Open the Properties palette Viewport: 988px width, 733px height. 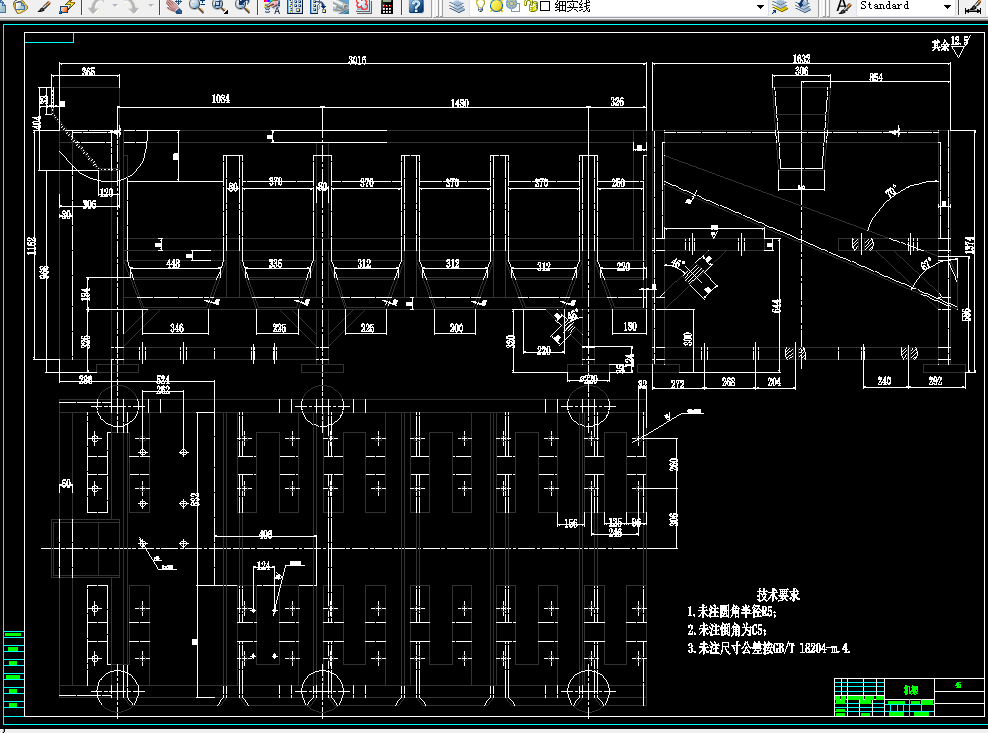pyautogui.click(x=272, y=6)
